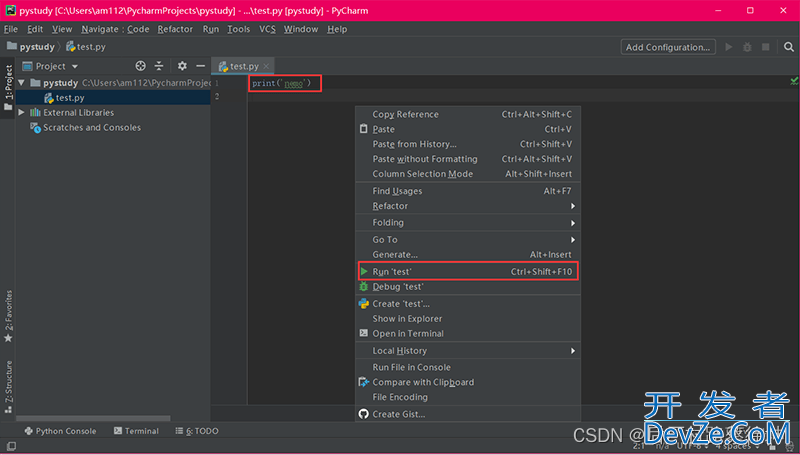
Task: Click the Python icon beside Create 'test'
Action: click(x=363, y=304)
